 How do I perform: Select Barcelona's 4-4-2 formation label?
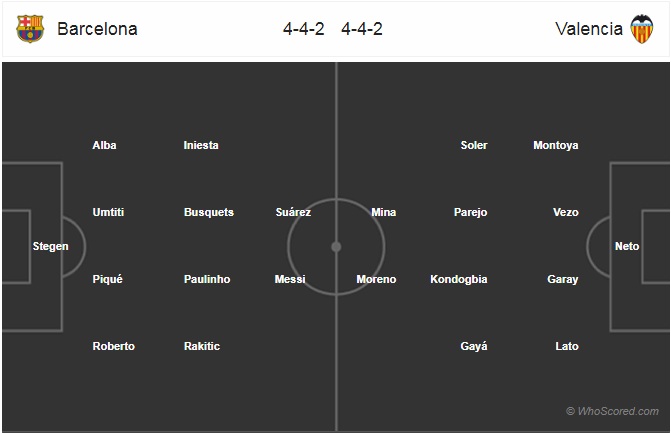[x=303, y=29]
